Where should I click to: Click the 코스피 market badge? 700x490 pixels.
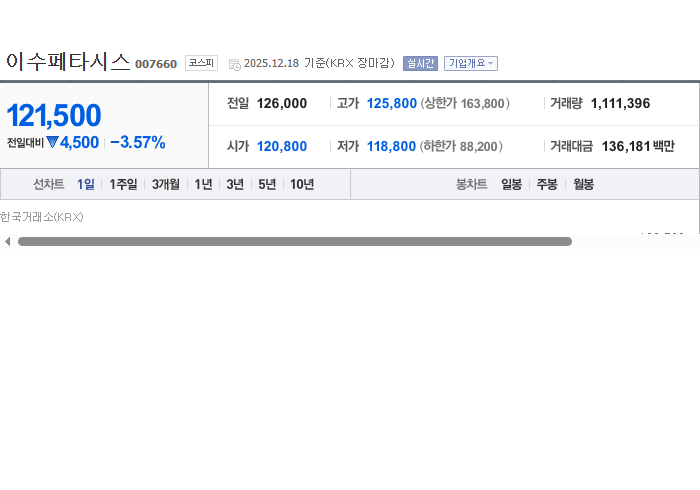click(201, 63)
